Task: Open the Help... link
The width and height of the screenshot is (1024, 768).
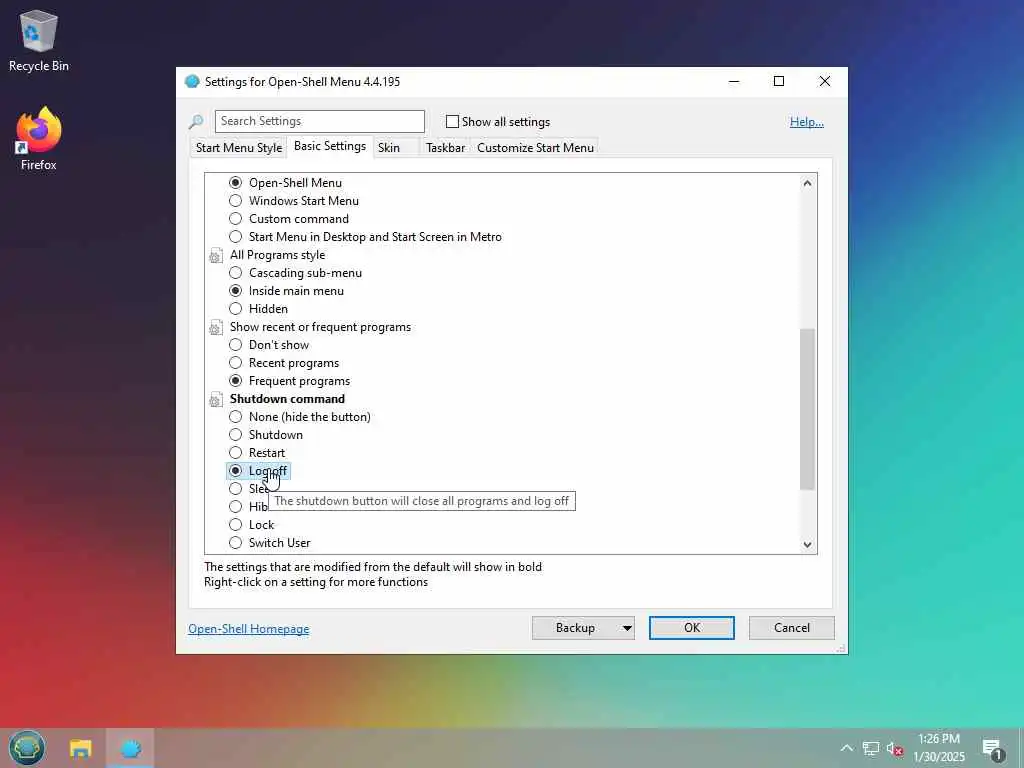Action: pos(807,122)
